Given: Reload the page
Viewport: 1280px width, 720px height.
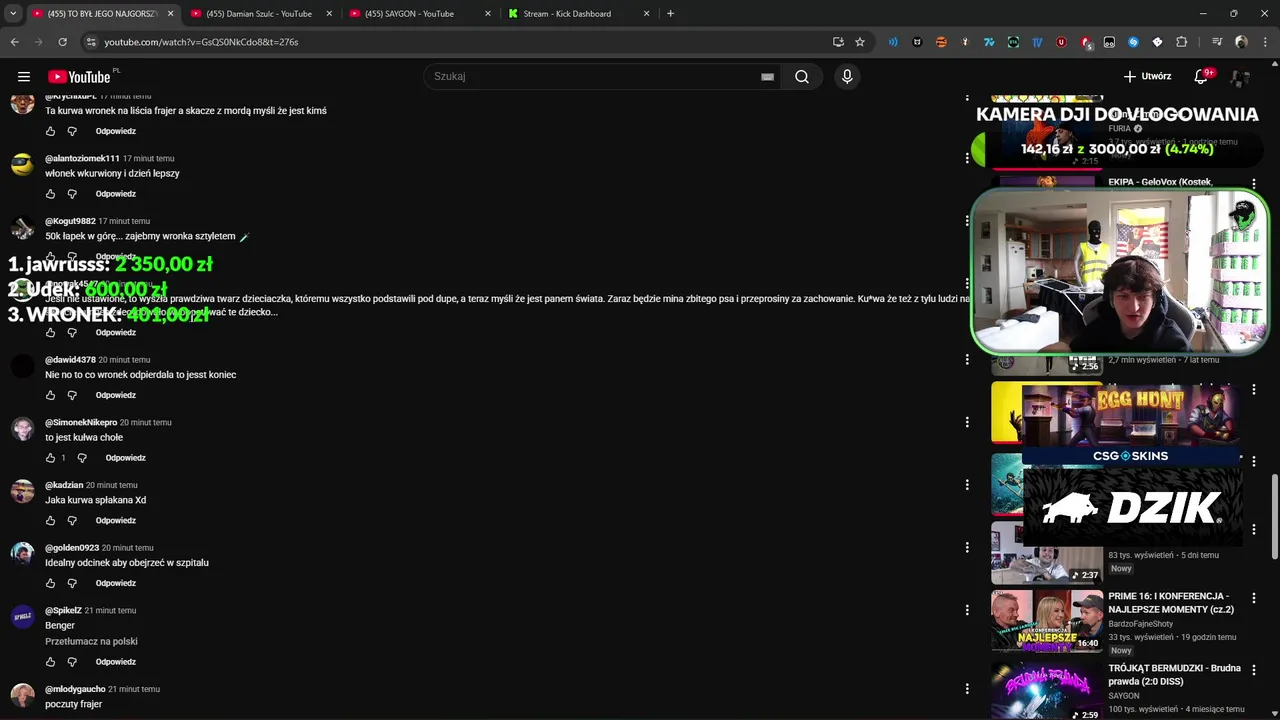Looking at the screenshot, I should pyautogui.click(x=62, y=42).
